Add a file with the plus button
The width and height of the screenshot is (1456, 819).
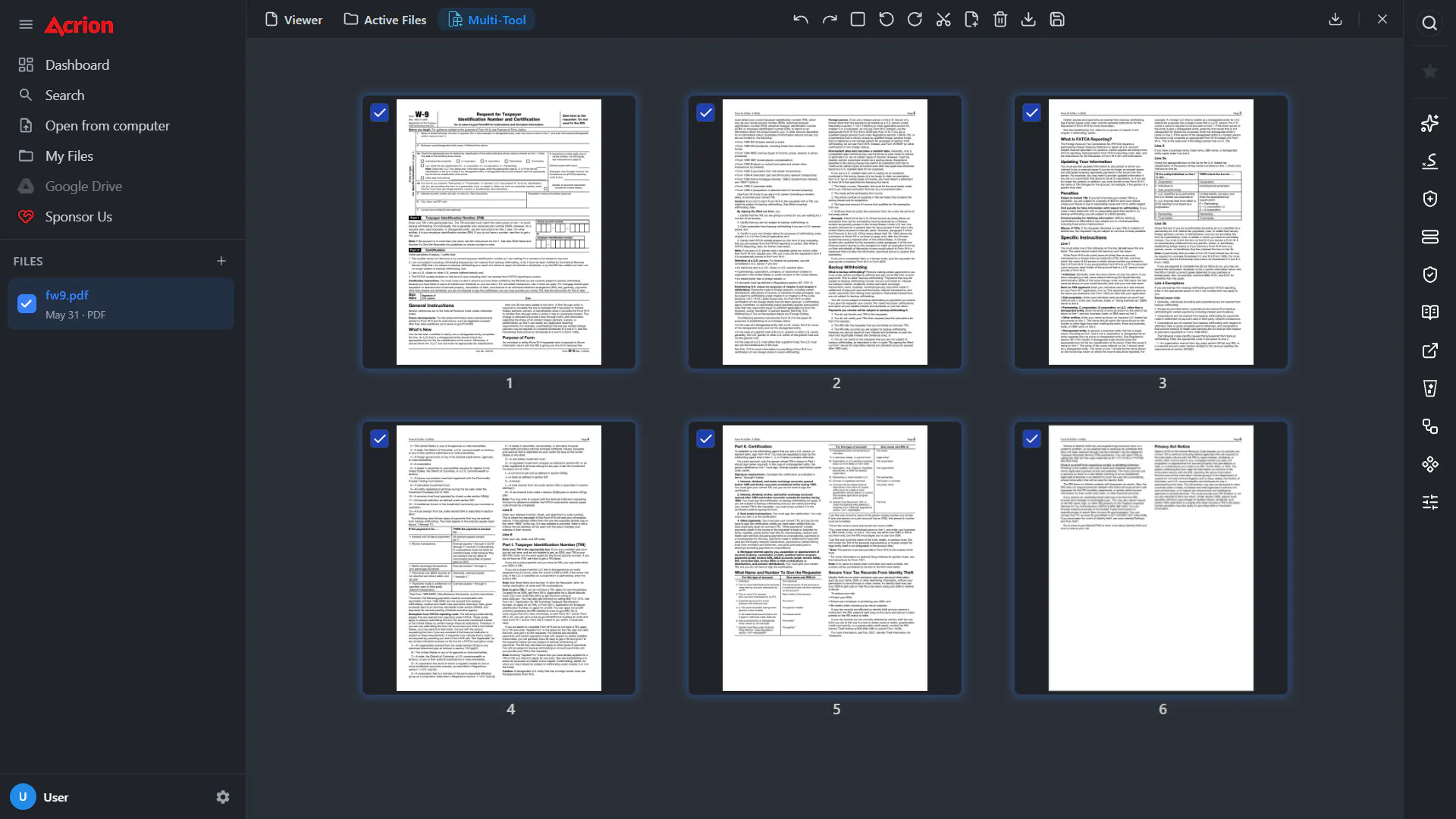[221, 261]
